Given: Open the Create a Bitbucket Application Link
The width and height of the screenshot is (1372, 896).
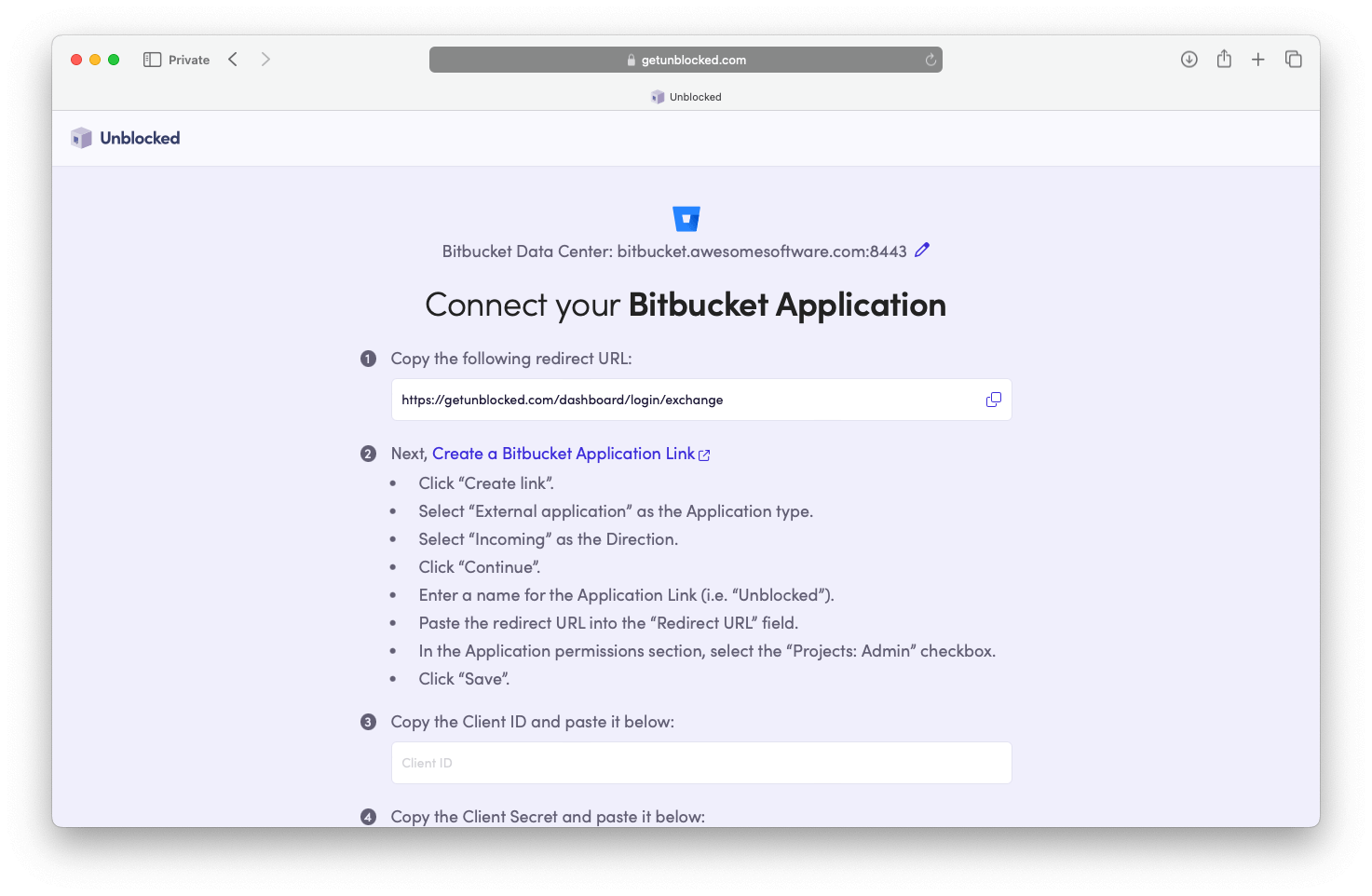Looking at the screenshot, I should point(571,454).
